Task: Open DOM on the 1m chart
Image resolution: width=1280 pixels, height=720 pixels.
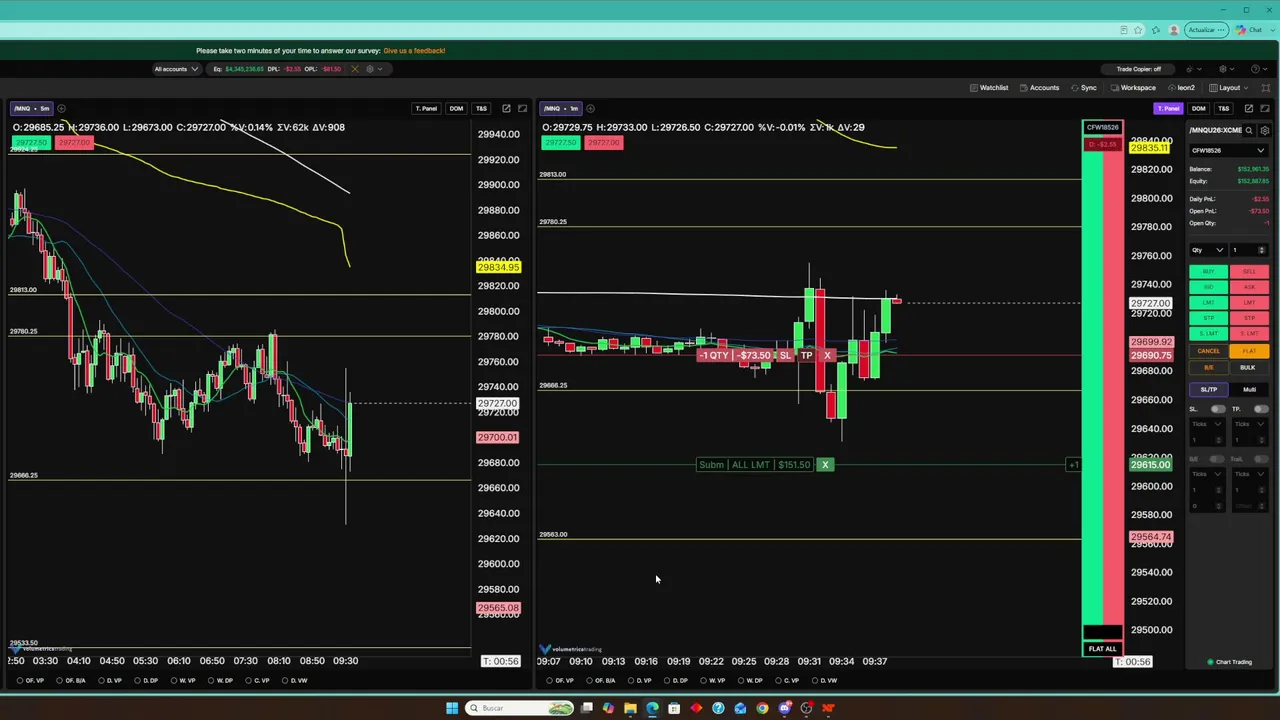Action: coord(1198,108)
